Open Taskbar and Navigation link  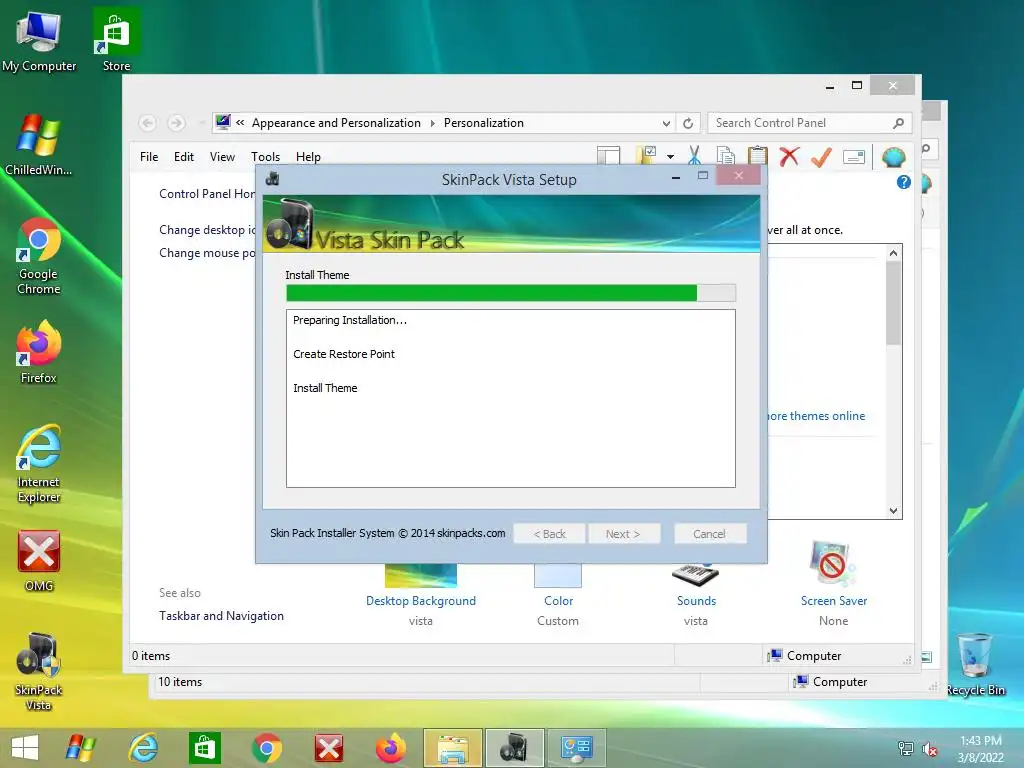pyautogui.click(x=221, y=616)
